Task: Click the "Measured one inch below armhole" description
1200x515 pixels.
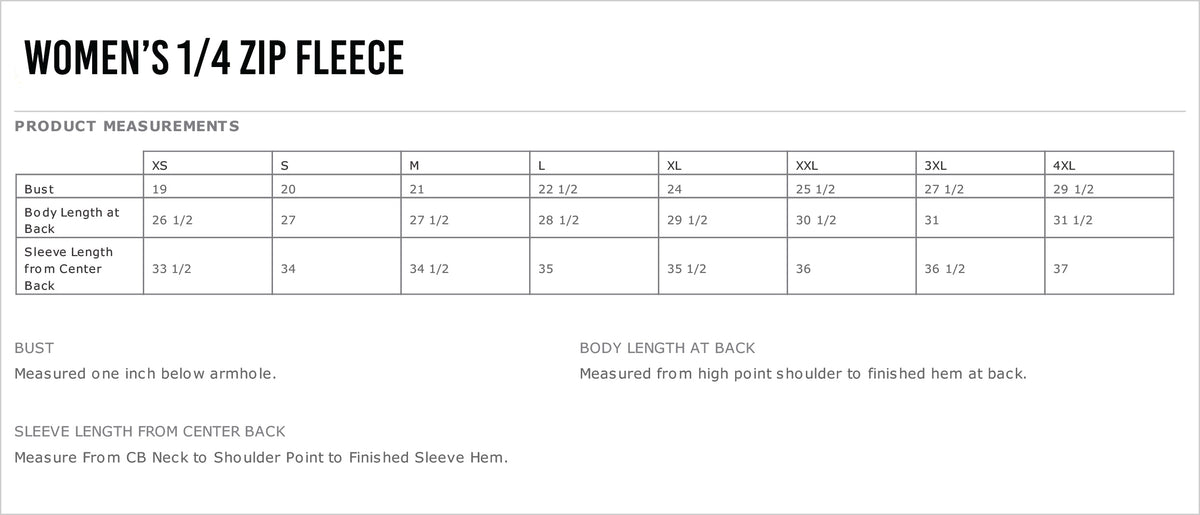Action: [145, 373]
